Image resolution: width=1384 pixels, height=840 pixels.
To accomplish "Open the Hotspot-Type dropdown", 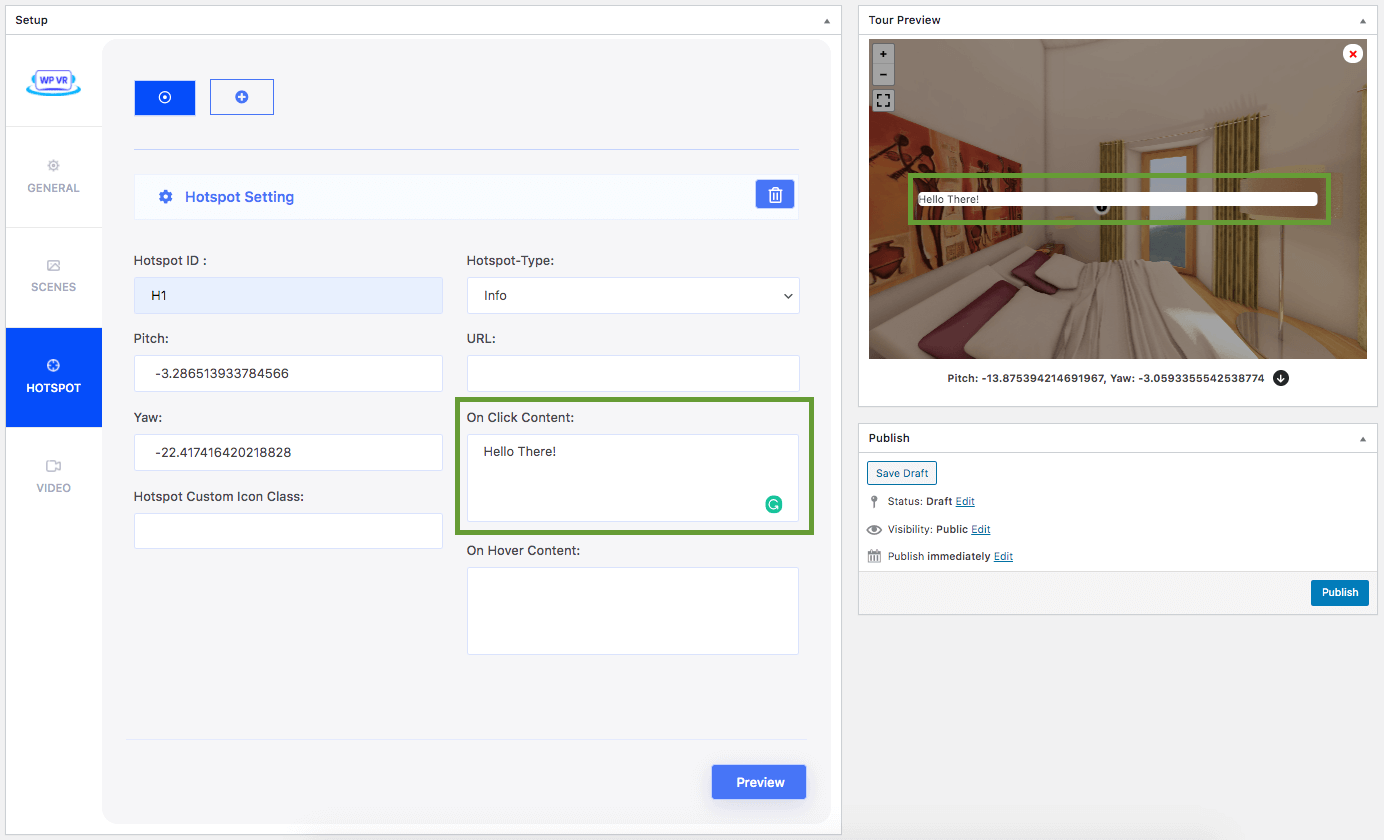I will click(632, 296).
